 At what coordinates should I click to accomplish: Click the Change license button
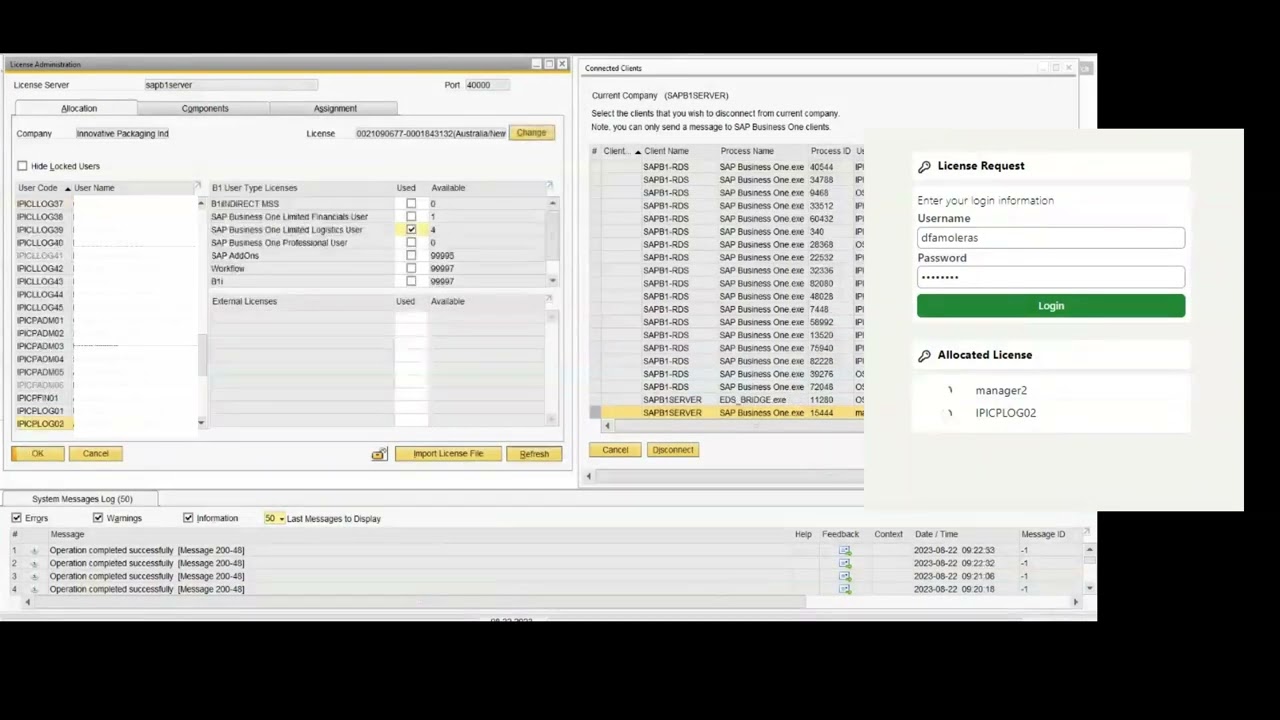(531, 133)
